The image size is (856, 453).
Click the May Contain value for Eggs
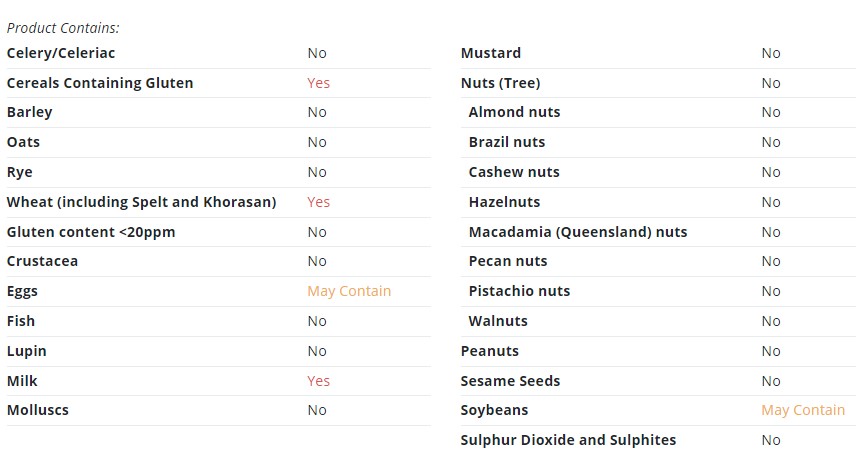349,291
